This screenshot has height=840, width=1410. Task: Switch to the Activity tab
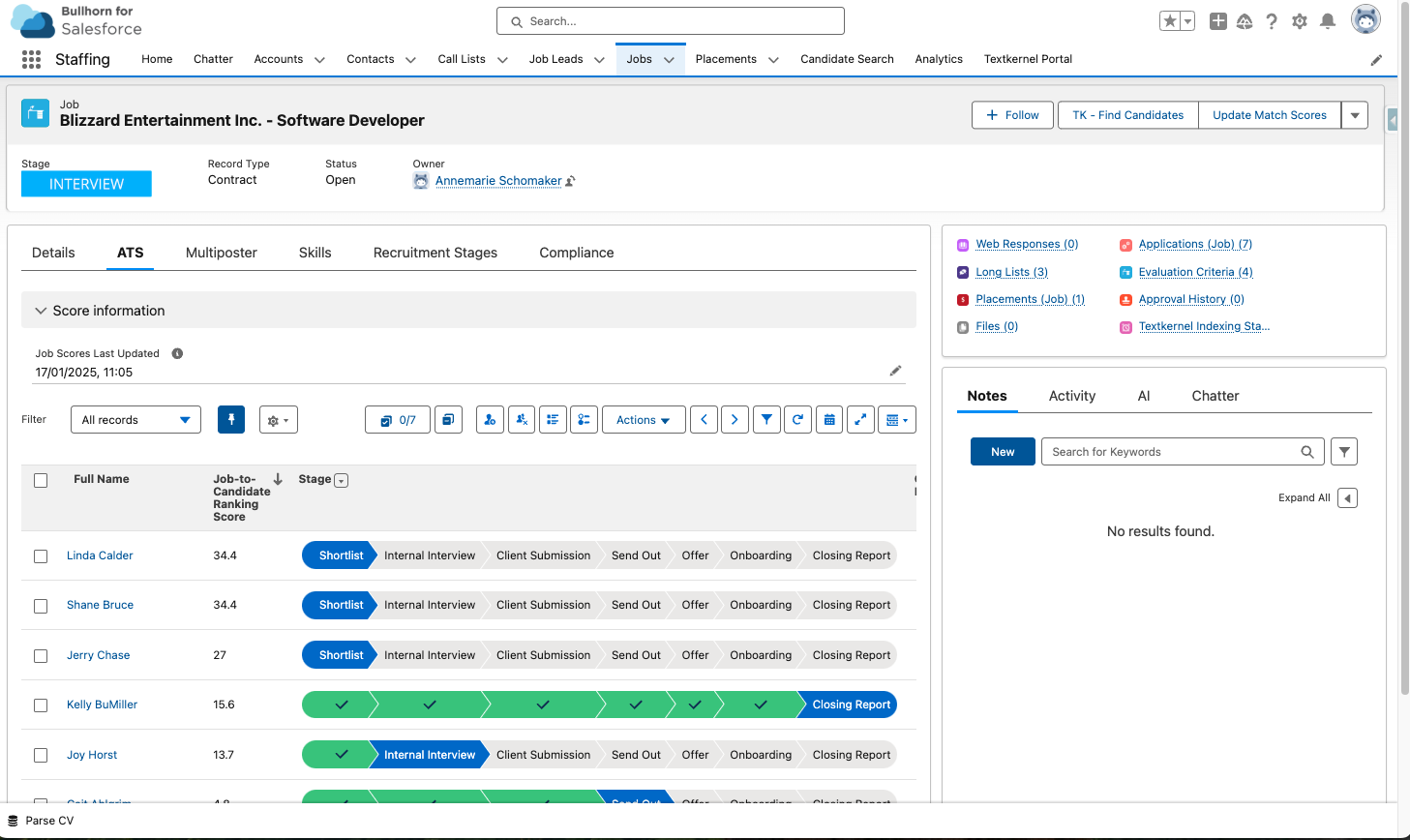point(1072,396)
